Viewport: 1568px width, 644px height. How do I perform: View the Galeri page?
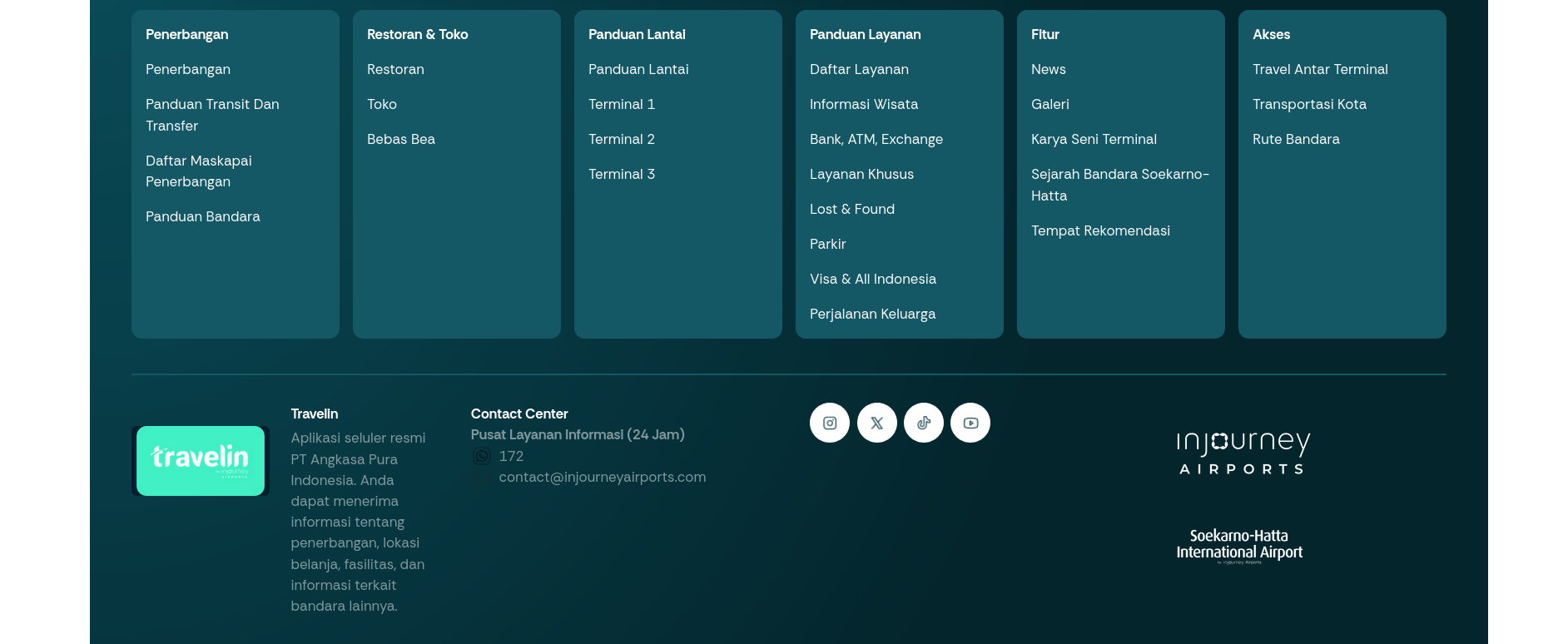[1049, 105]
